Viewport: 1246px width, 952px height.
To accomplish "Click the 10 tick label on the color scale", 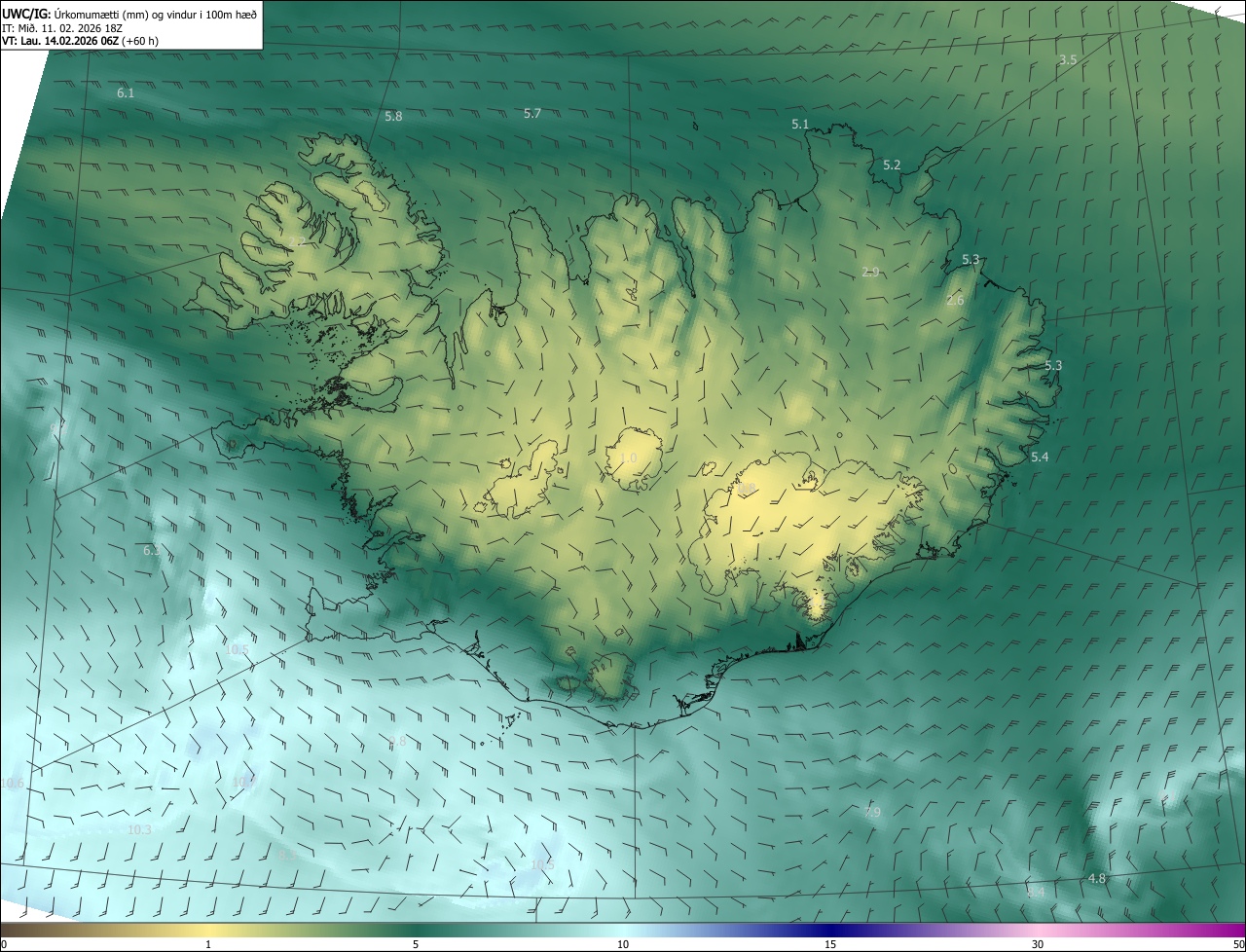I will click(x=623, y=944).
